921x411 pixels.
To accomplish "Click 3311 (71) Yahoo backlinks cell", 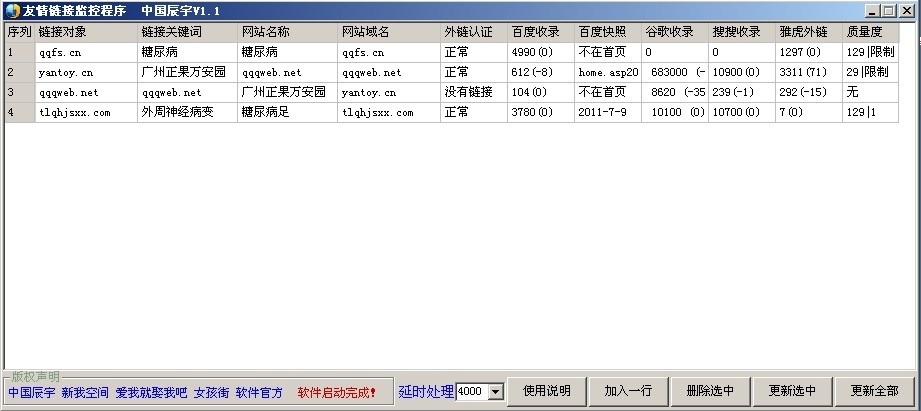I will tap(808, 72).
